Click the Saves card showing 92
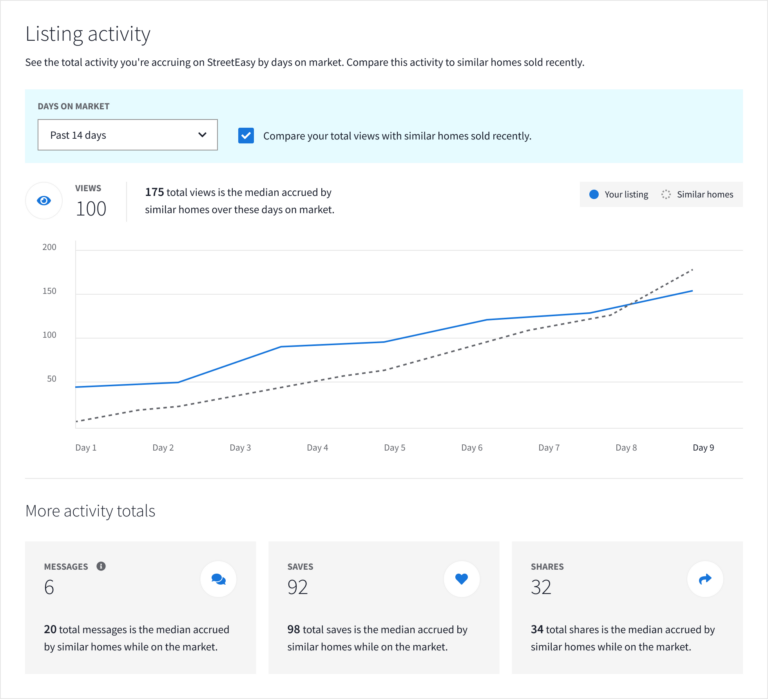Viewport: 768px width, 699px height. click(x=383, y=606)
